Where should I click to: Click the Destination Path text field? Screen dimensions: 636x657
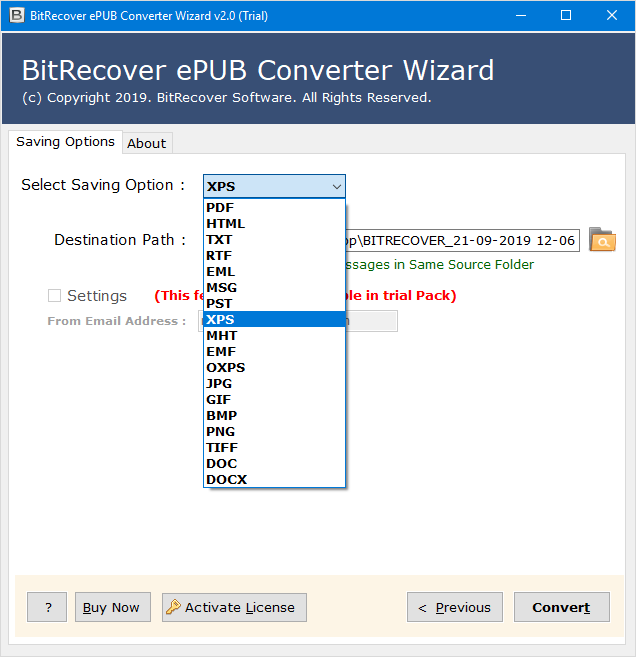pos(463,241)
